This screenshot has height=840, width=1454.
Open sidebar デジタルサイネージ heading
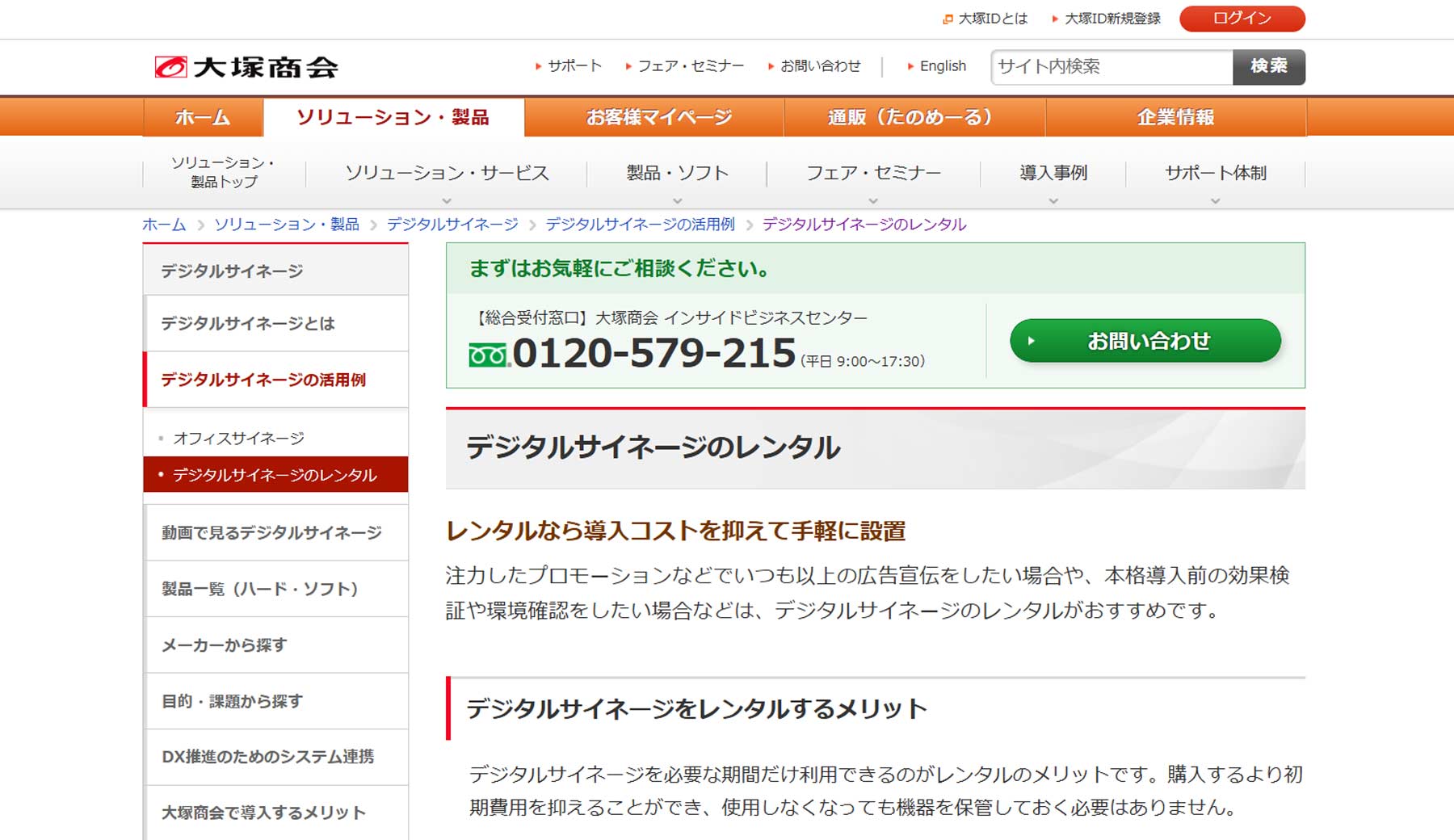pyautogui.click(x=275, y=271)
